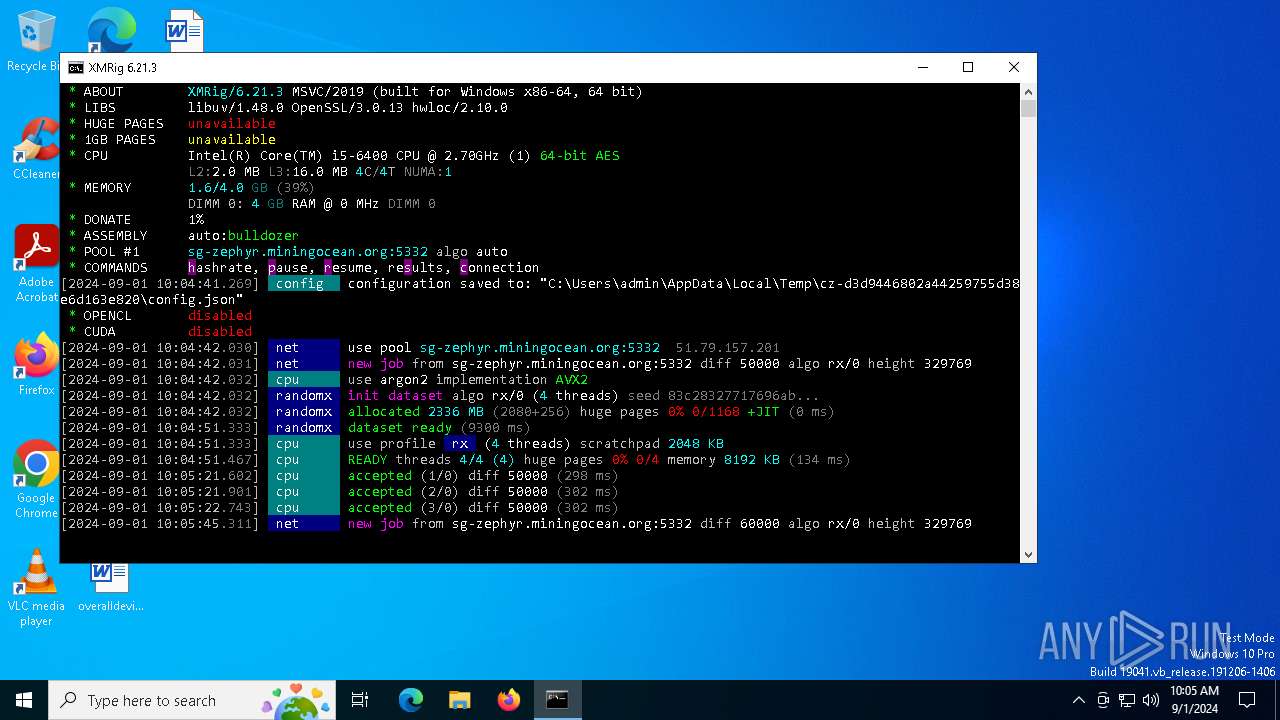
Task: Open Microsoft Edge from the taskbar
Action: click(x=411, y=700)
